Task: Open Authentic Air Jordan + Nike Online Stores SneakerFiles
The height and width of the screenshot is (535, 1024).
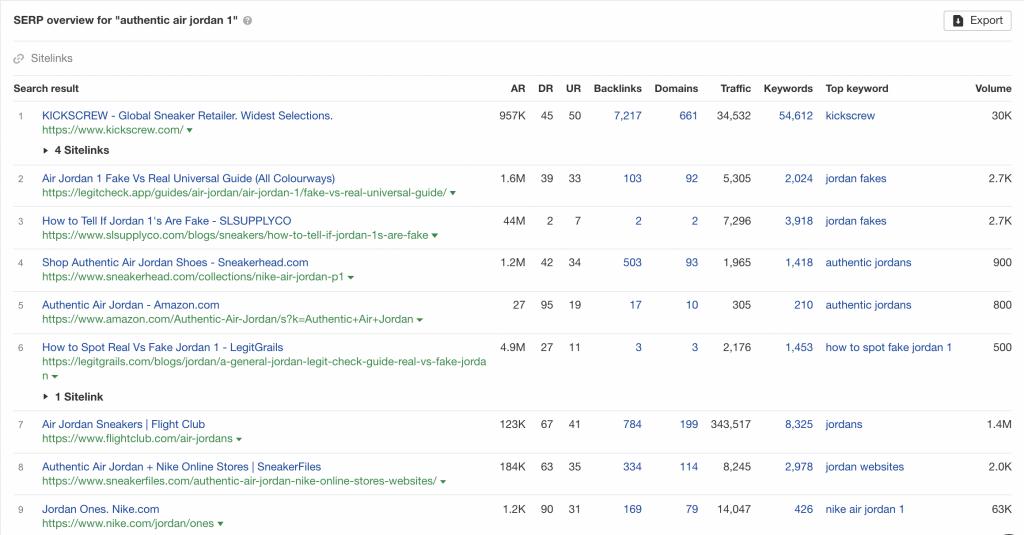Action: pos(182,467)
